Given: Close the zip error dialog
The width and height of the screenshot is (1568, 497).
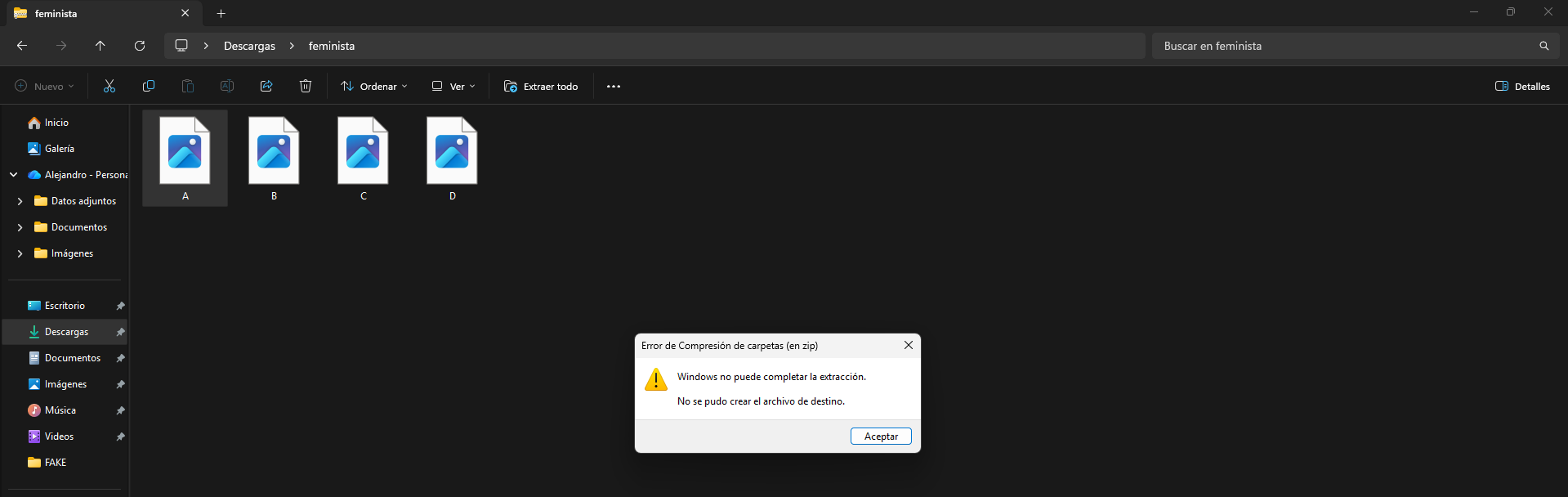Looking at the screenshot, I should [x=908, y=346].
